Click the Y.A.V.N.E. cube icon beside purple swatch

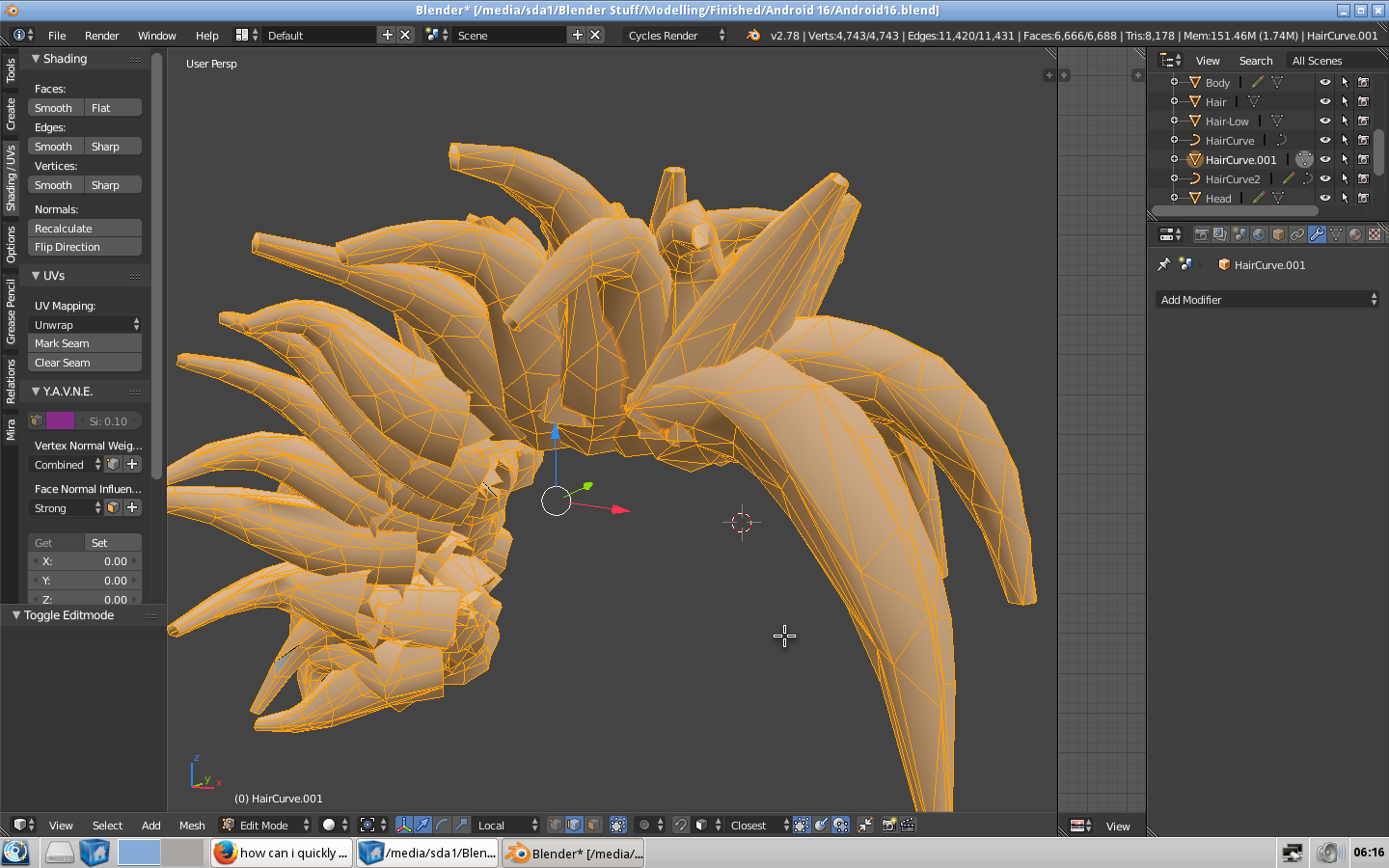point(37,420)
